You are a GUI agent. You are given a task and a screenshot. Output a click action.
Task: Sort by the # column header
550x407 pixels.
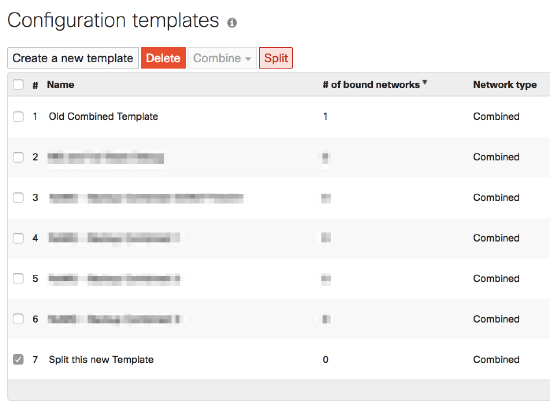tap(35, 85)
